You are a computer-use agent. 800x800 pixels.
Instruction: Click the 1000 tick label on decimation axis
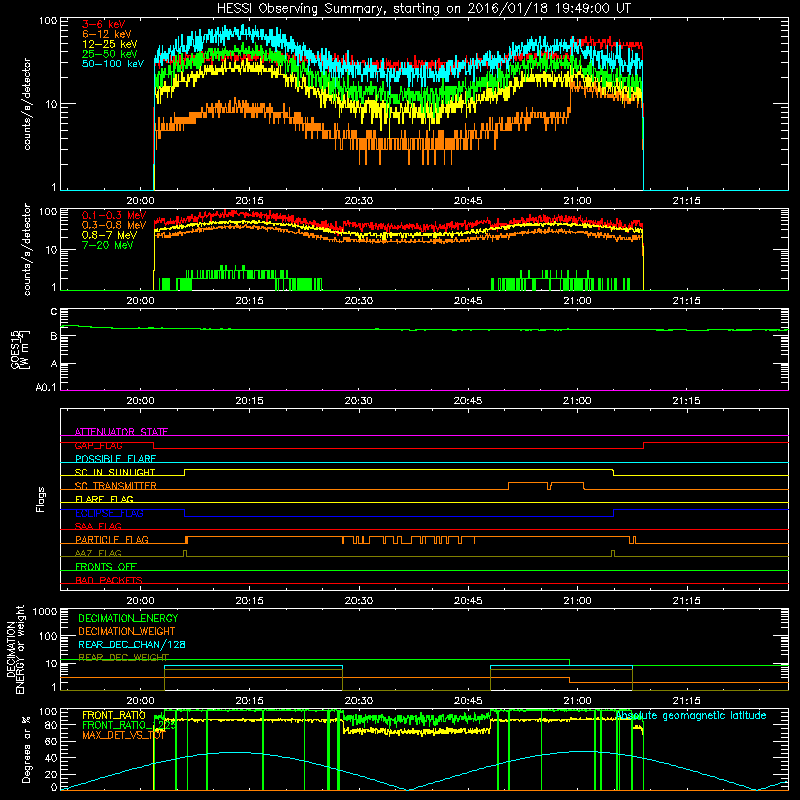pos(45,611)
